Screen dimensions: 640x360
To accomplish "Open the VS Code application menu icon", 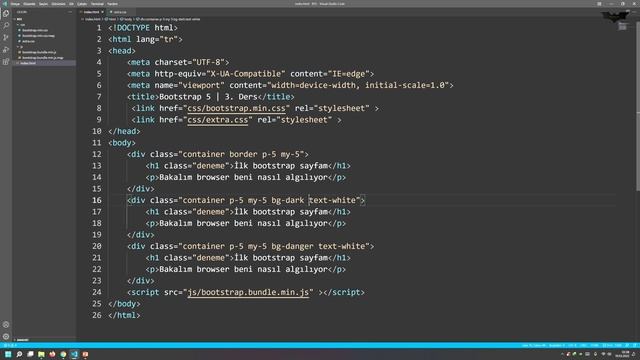I will (5, 4).
